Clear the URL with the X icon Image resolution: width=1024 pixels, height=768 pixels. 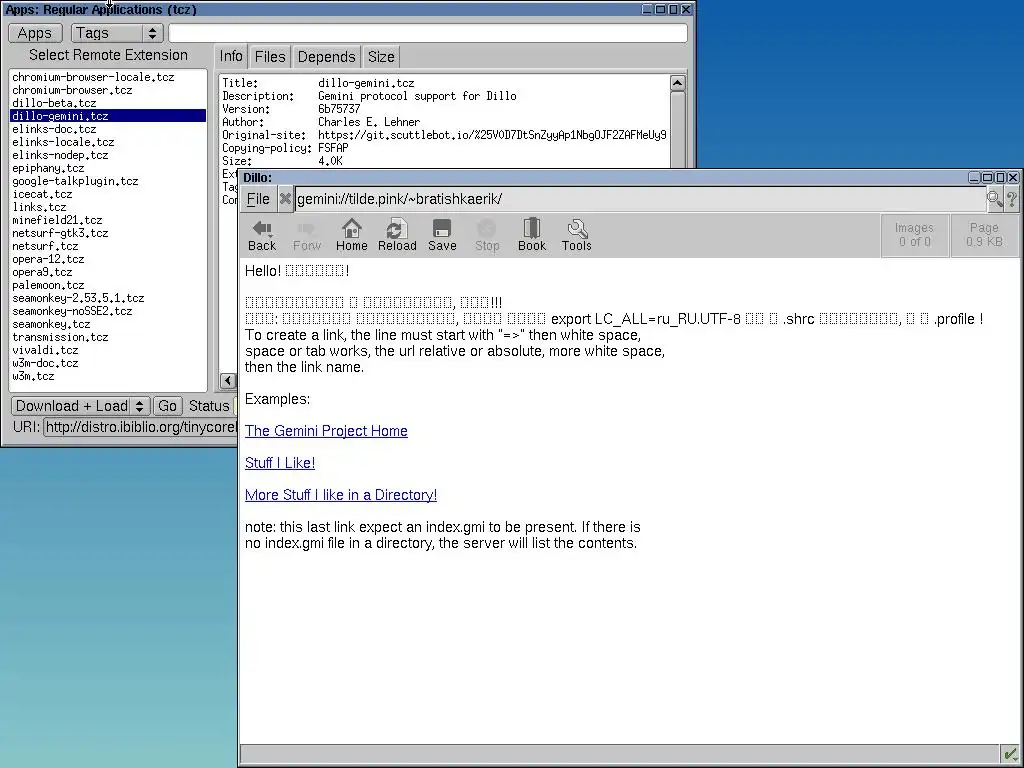(285, 199)
